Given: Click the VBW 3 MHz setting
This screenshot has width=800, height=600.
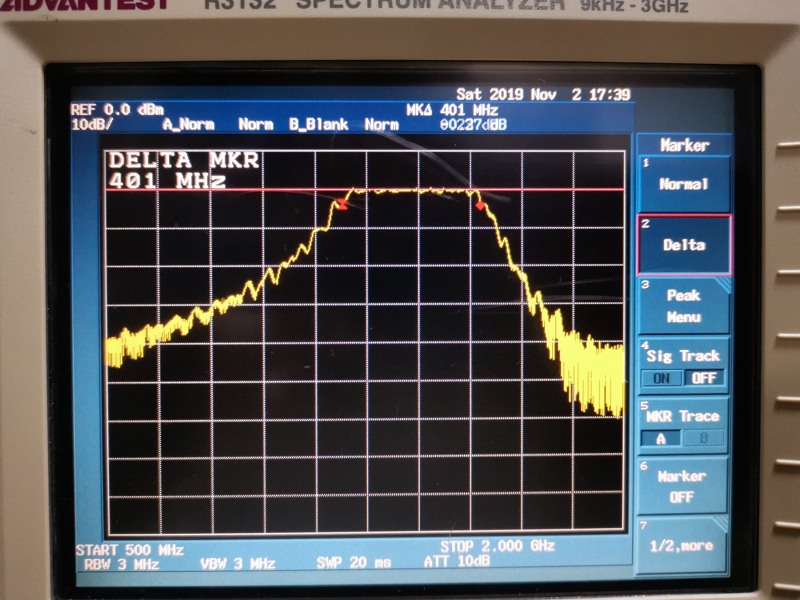Looking at the screenshot, I should pyautogui.click(x=237, y=564).
